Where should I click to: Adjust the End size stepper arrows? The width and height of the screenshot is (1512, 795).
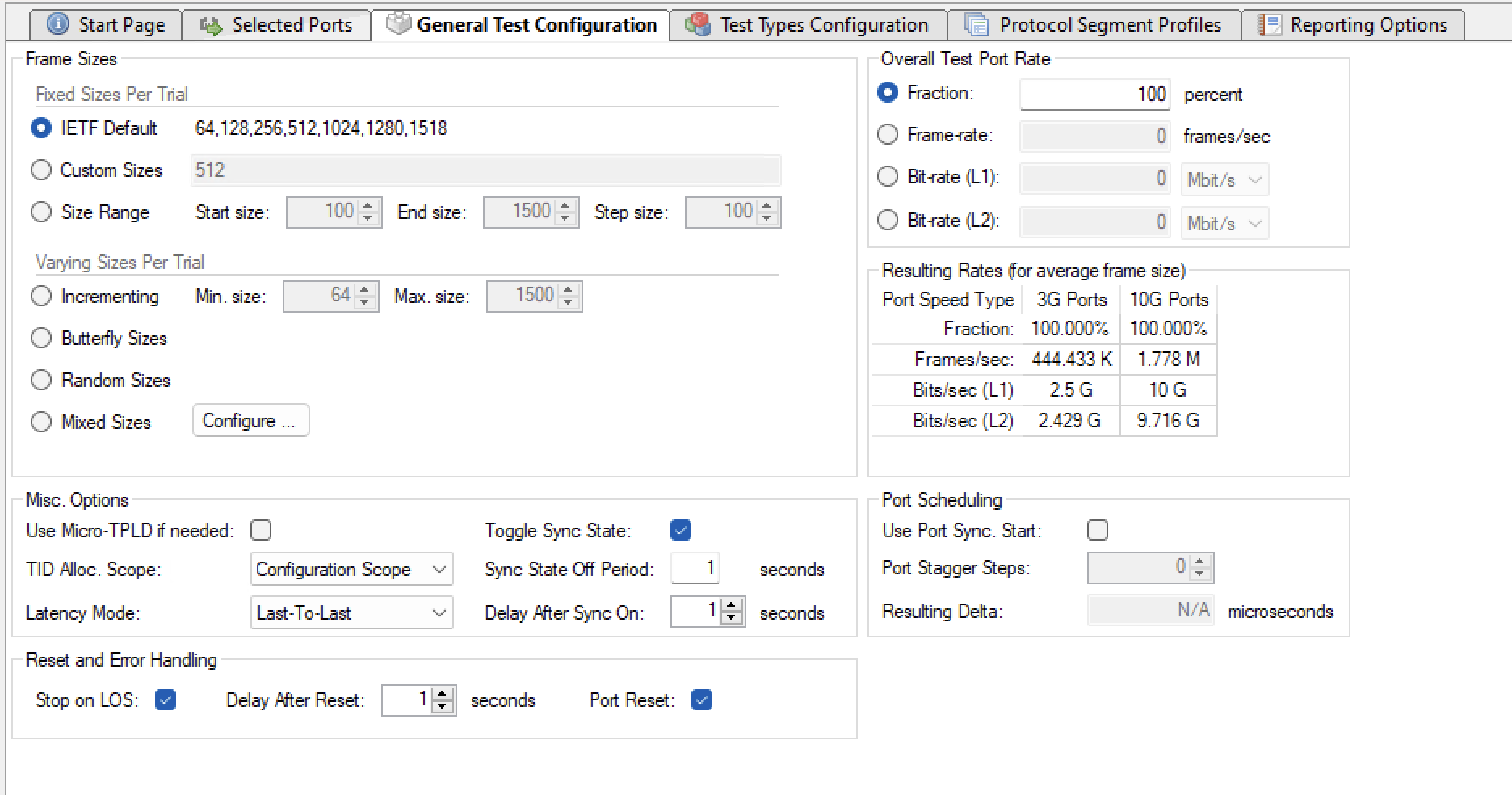click(x=565, y=212)
